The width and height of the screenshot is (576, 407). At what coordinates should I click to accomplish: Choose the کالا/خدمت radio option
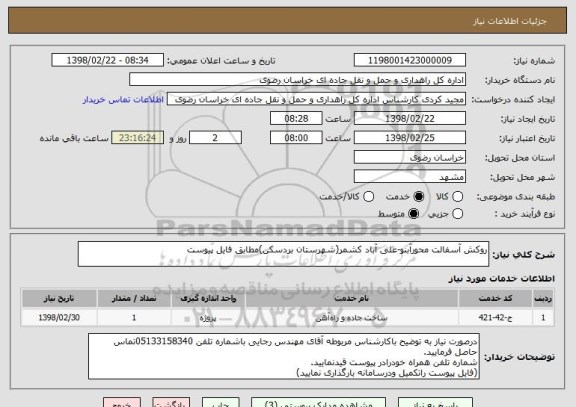pos(368,197)
